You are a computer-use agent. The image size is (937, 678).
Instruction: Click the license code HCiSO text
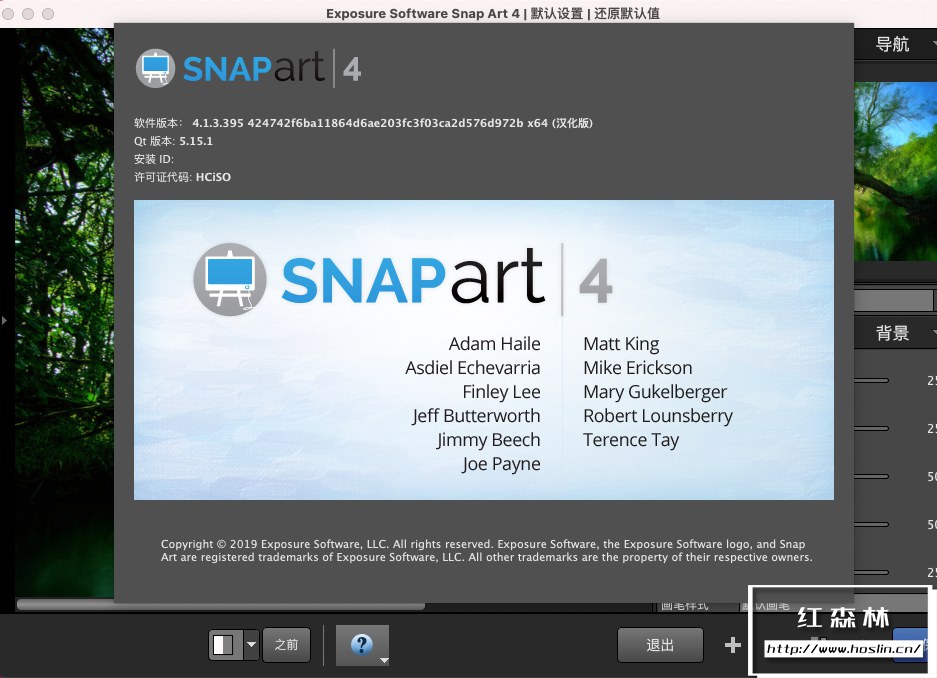click(213, 177)
